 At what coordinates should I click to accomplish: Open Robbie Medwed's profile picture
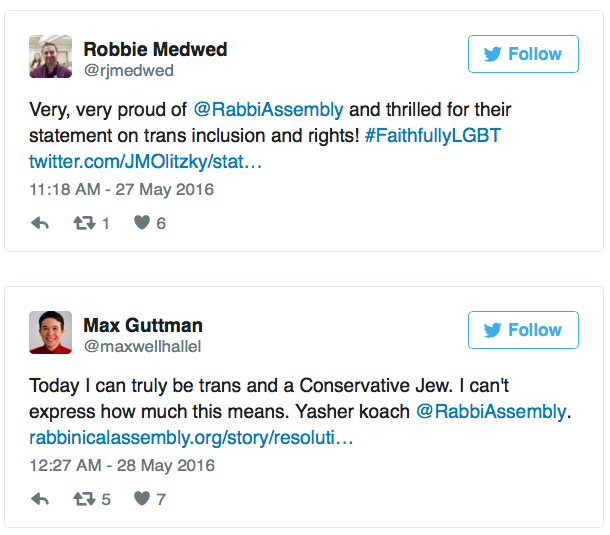coord(50,56)
